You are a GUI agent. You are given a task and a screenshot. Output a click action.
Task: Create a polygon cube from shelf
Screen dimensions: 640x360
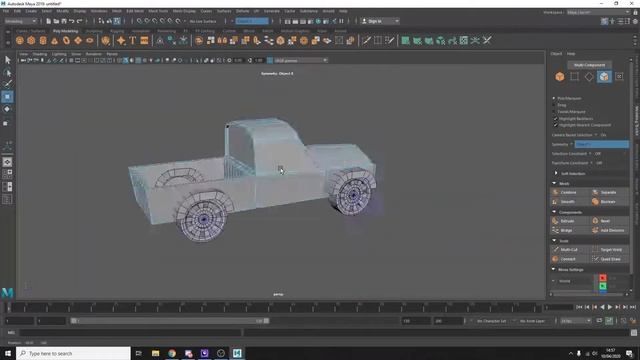point(31,40)
